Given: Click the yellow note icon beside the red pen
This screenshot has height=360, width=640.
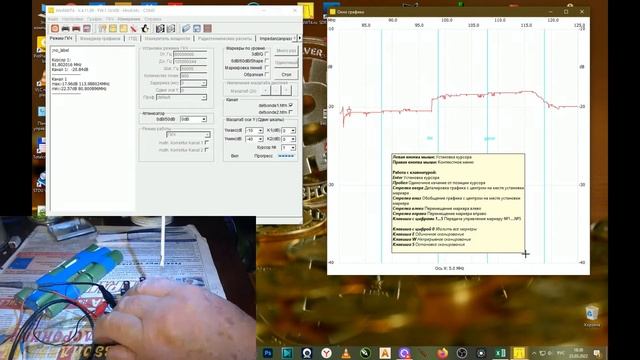Looking at the screenshot, I should (x=123, y=29).
